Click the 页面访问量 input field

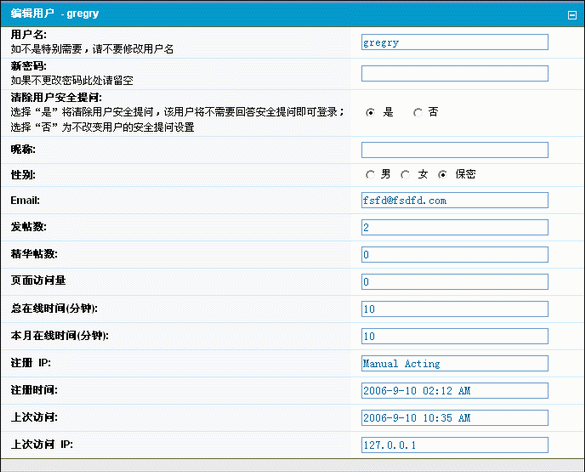click(x=455, y=282)
